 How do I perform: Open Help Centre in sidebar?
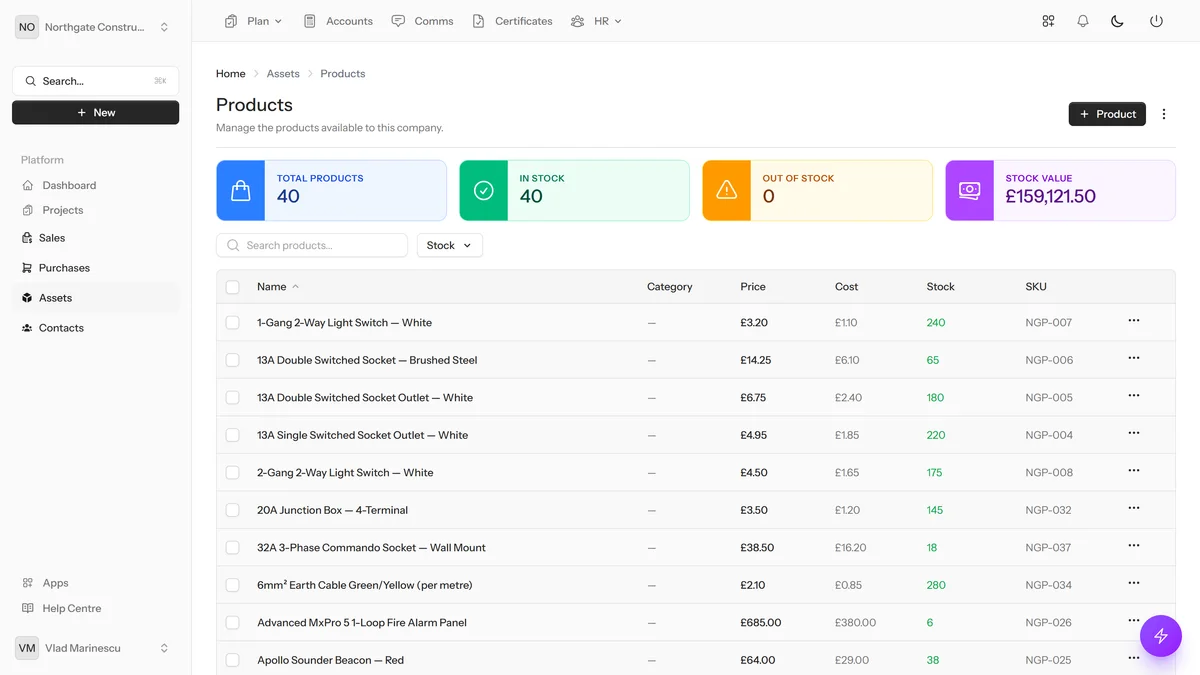(x=96, y=608)
